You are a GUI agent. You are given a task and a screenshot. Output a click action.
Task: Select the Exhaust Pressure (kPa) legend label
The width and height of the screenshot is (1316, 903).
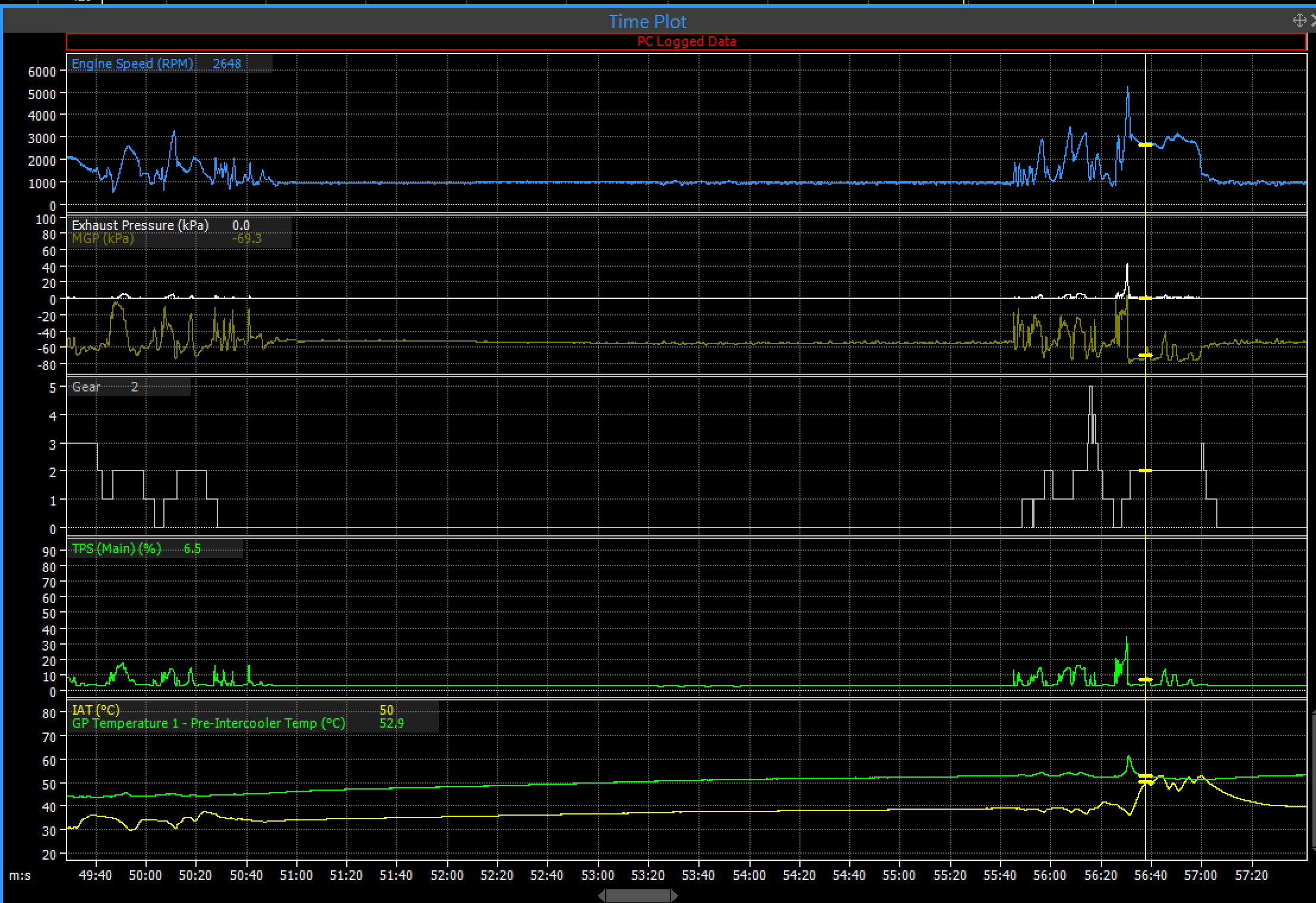[x=140, y=225]
